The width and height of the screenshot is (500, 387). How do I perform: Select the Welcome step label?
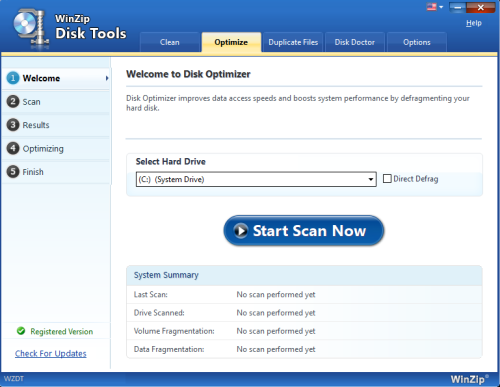(41, 78)
